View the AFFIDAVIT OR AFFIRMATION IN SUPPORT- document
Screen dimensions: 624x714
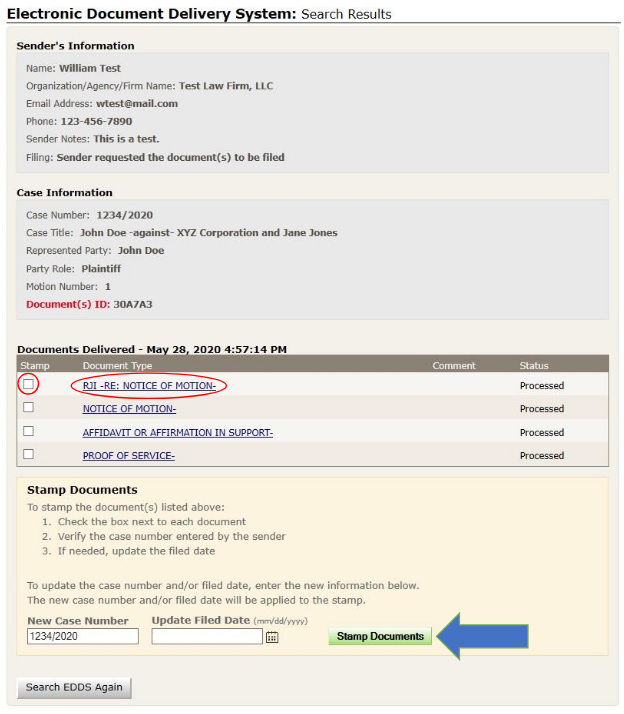click(x=177, y=433)
